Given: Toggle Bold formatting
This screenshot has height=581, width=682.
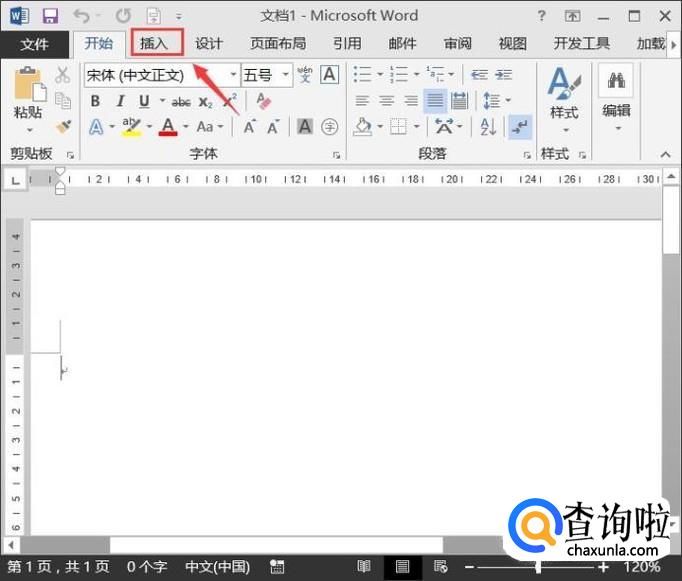Looking at the screenshot, I should tap(95, 101).
